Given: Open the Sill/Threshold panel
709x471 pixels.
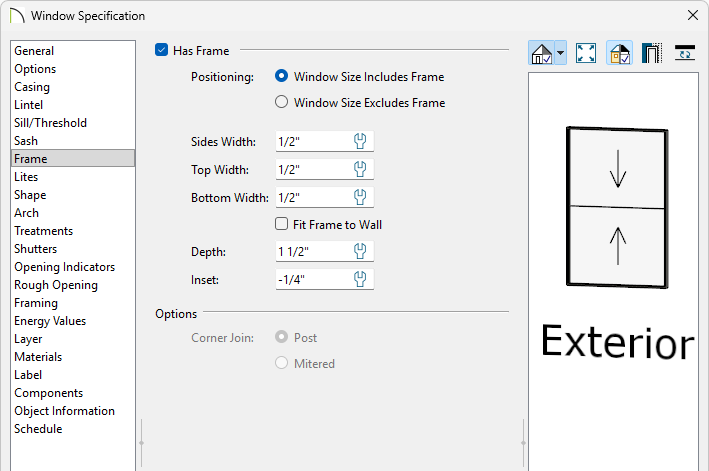Looking at the screenshot, I should (73, 123).
